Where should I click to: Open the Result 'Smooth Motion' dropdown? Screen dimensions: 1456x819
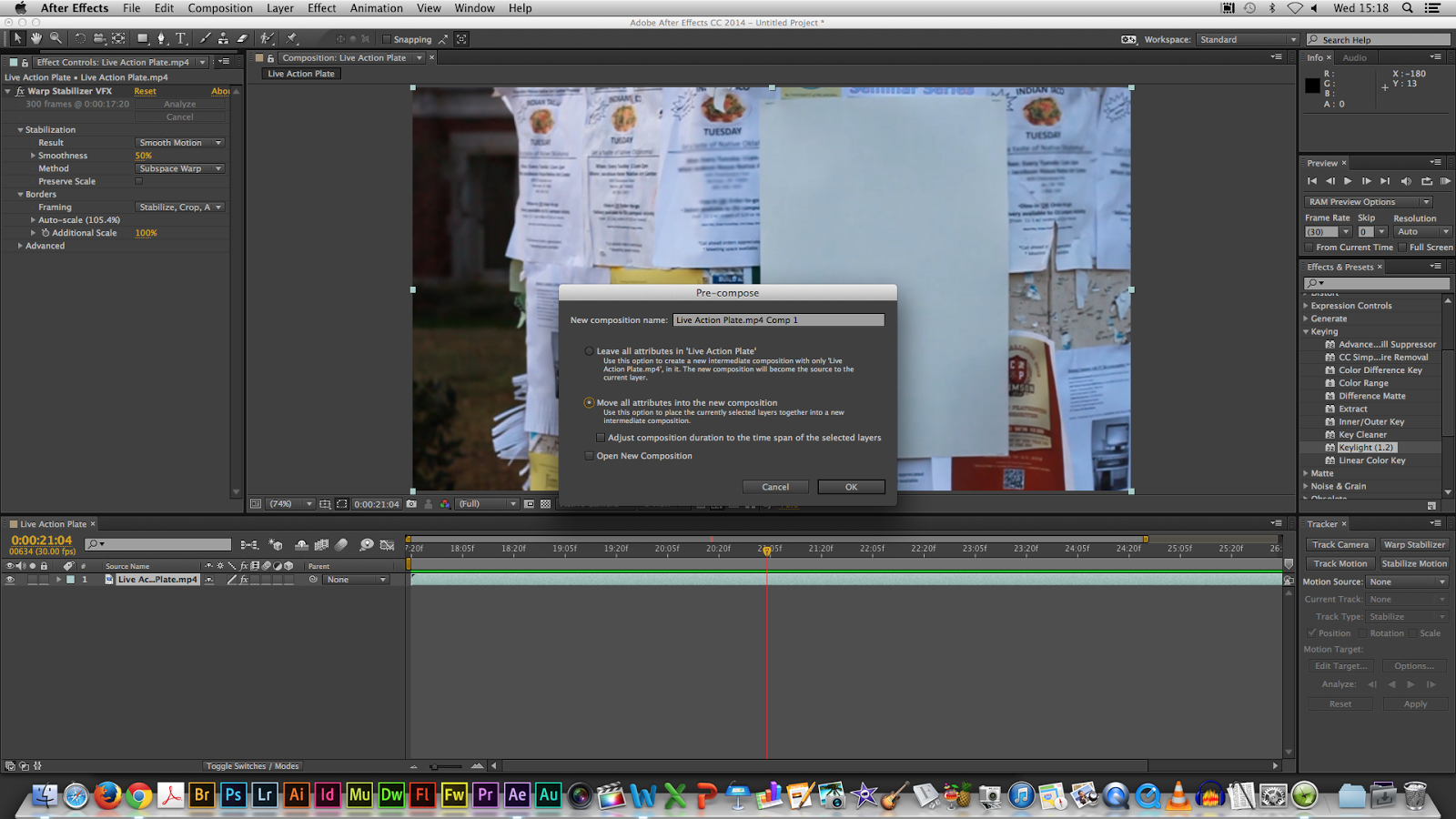[x=180, y=143]
